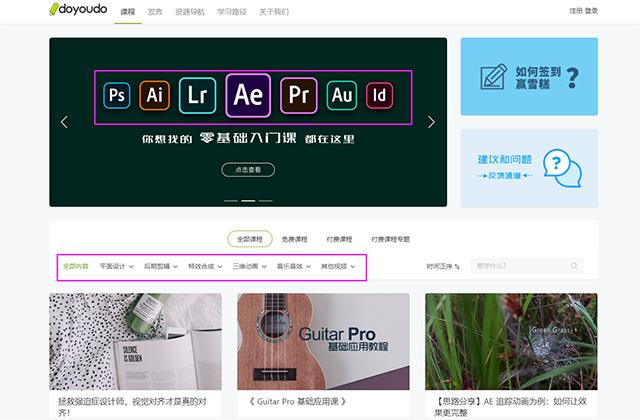The height and width of the screenshot is (420, 640).
Task: Open the dotted fabric and magazine course thumbnail
Action: (136, 341)
